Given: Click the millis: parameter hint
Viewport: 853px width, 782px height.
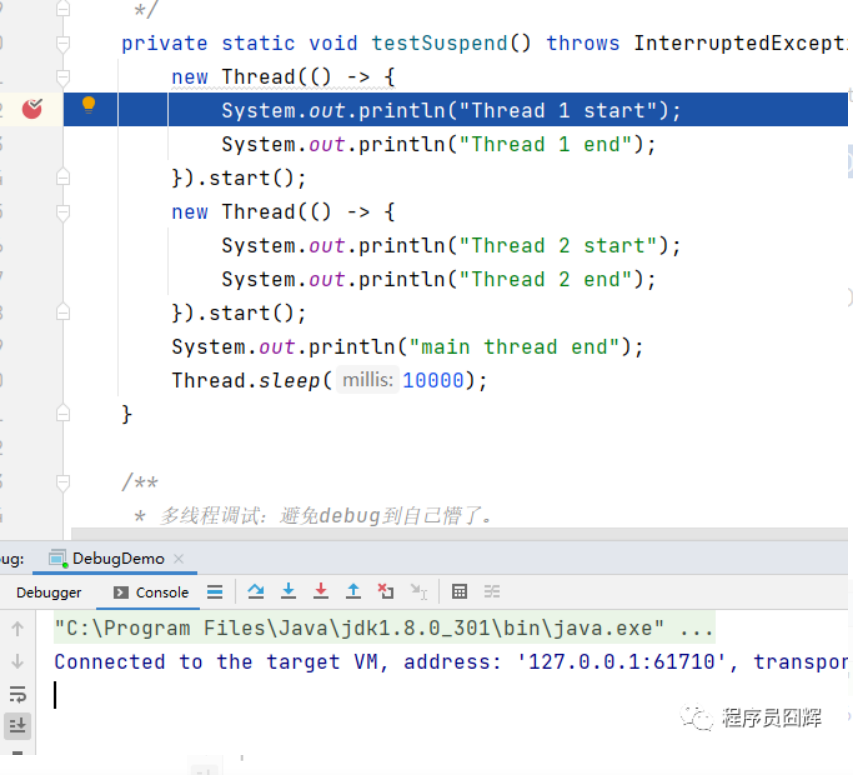Looking at the screenshot, I should pyautogui.click(x=368, y=380).
